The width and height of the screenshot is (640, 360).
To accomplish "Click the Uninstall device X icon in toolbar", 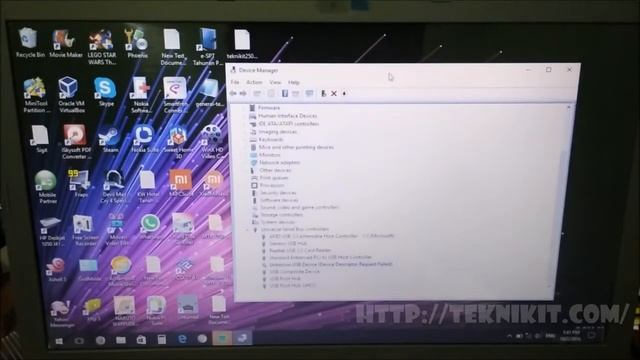I will pyautogui.click(x=334, y=93).
